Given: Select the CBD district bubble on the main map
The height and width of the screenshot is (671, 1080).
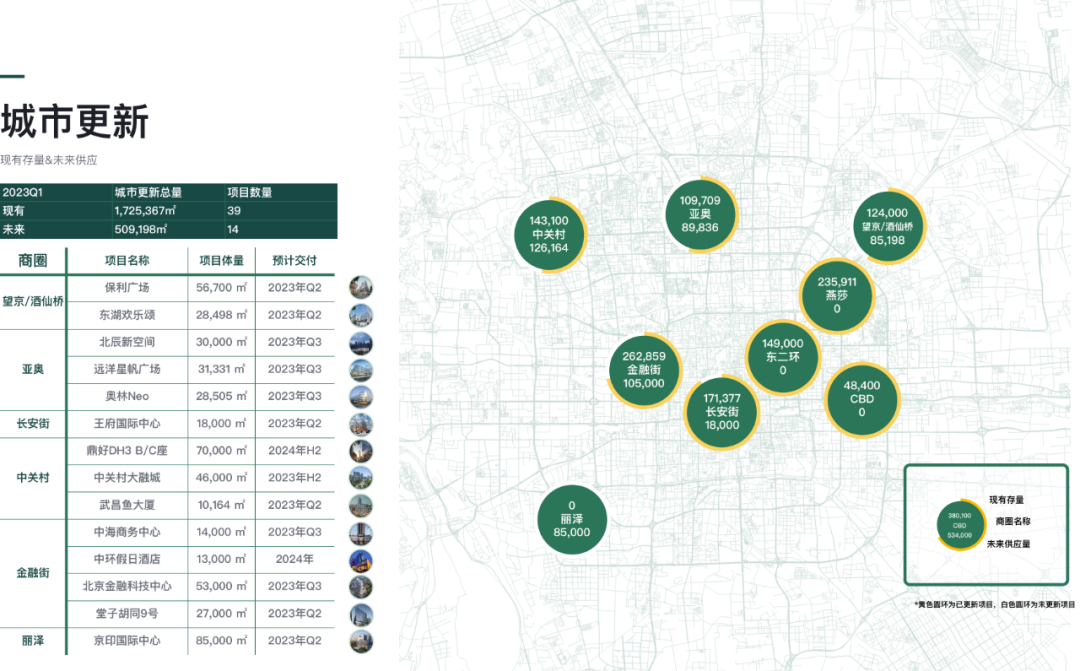Looking at the screenshot, I should 861,399.
